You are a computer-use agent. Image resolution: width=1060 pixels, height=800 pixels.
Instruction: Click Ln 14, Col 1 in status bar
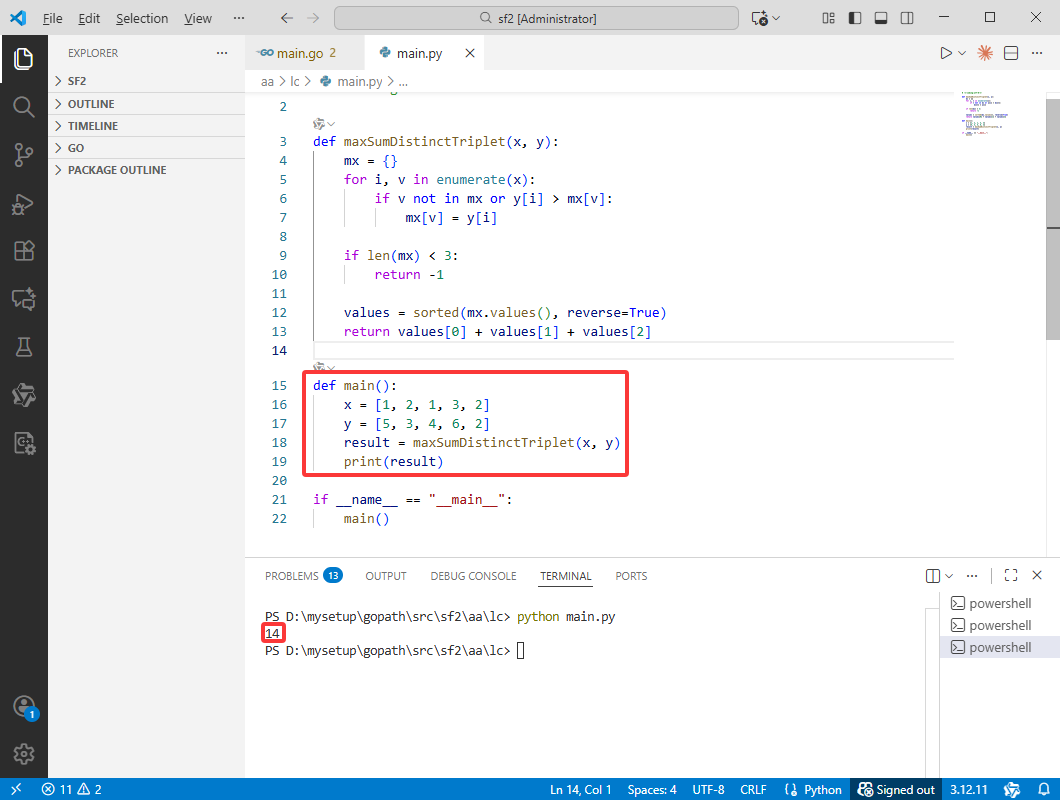[580, 789]
